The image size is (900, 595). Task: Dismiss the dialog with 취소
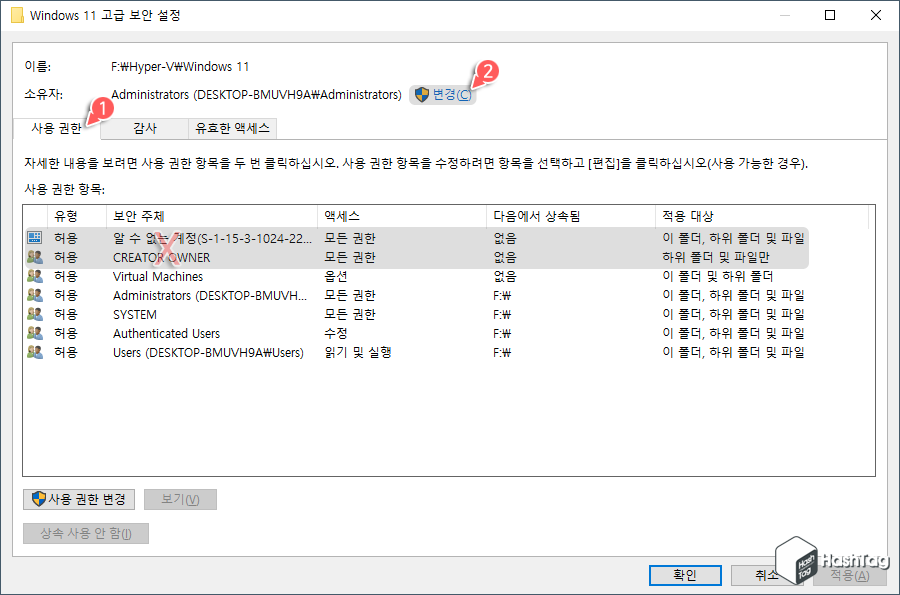(768, 575)
